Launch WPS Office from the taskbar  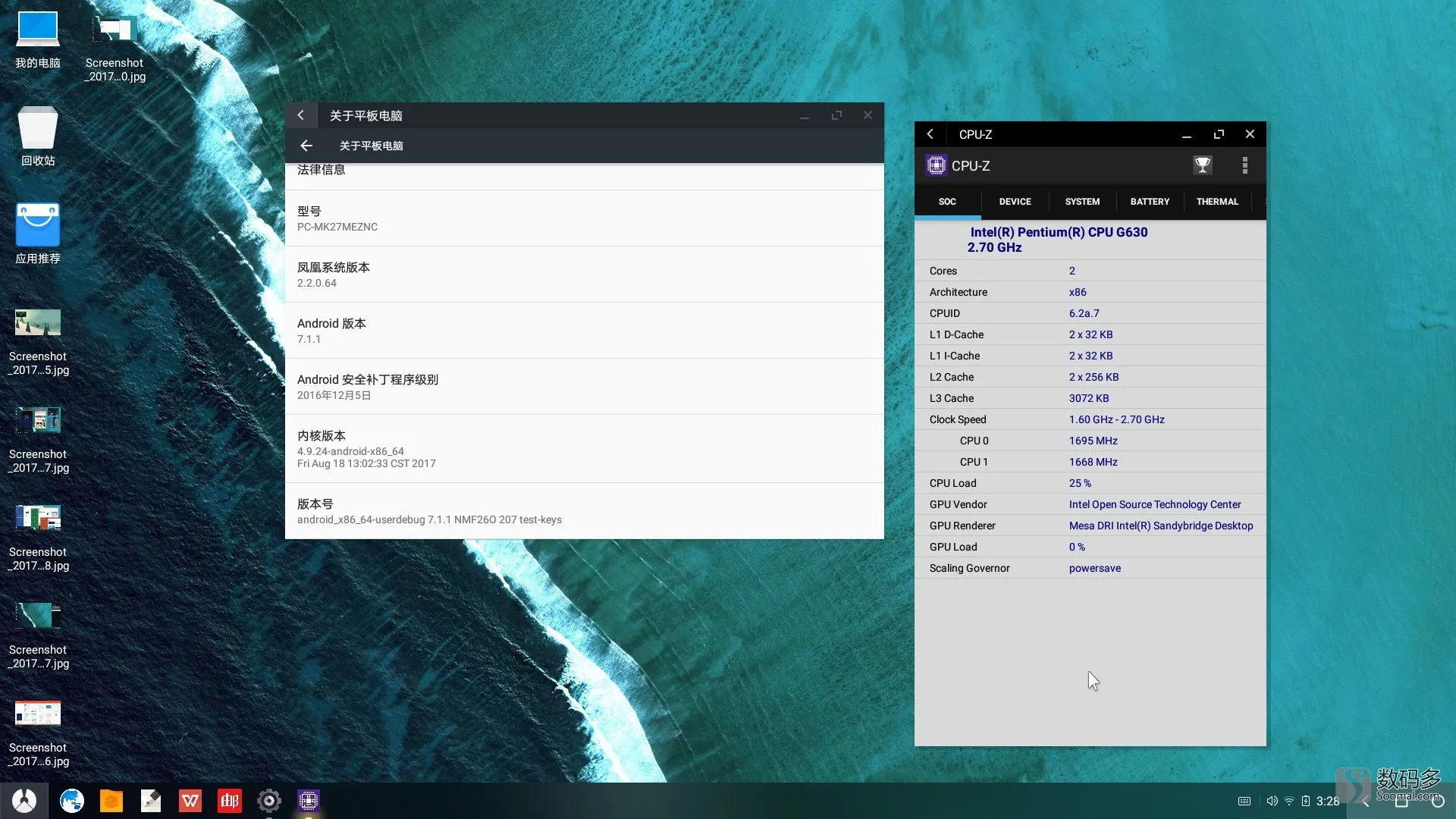coord(190,801)
